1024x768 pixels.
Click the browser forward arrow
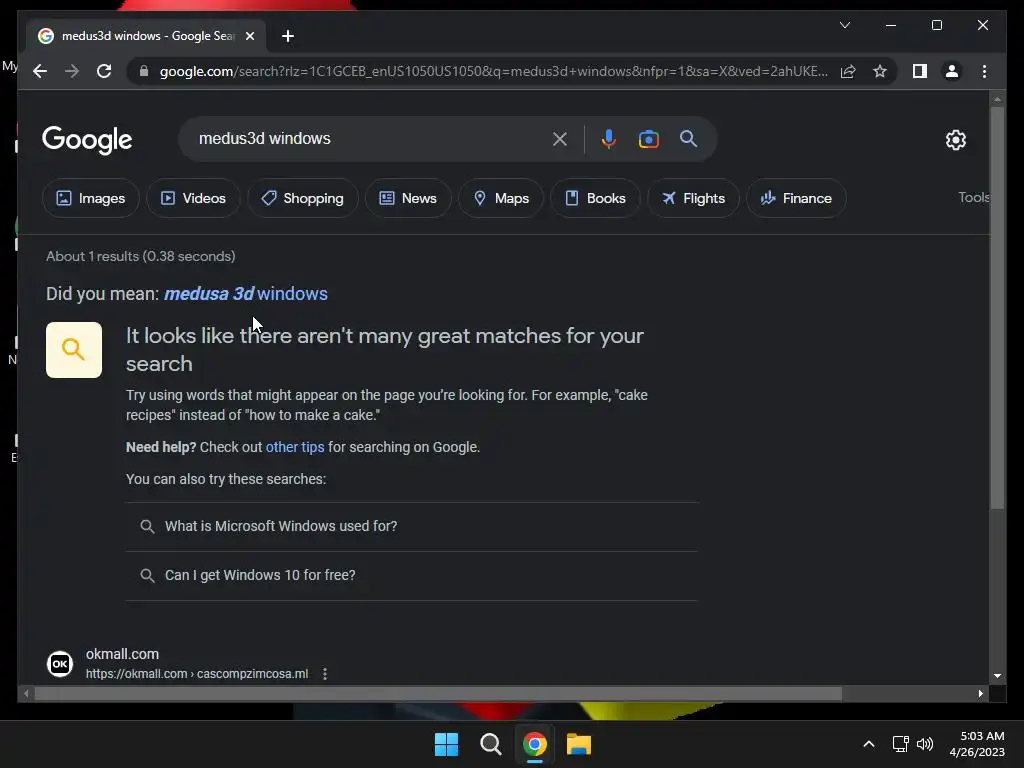[72, 71]
